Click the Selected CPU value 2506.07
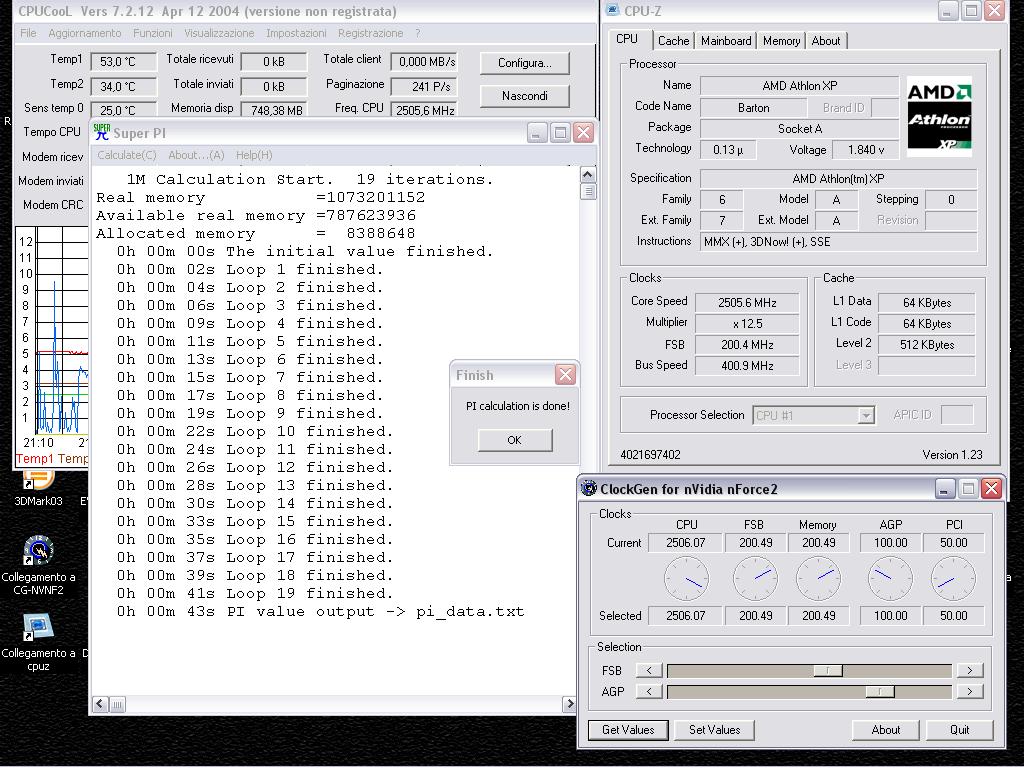 click(686, 615)
